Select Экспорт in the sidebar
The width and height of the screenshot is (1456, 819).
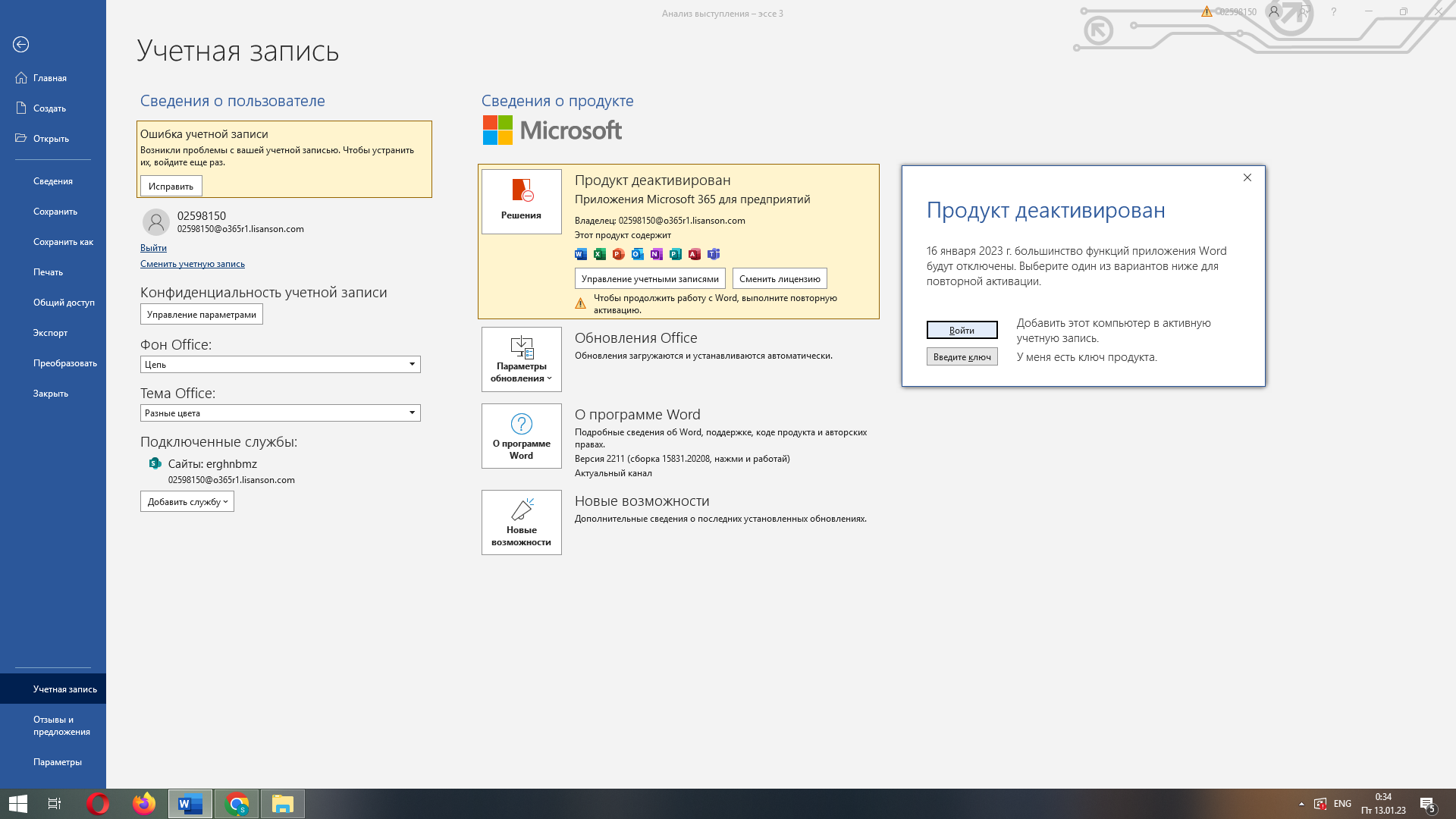pyautogui.click(x=53, y=333)
